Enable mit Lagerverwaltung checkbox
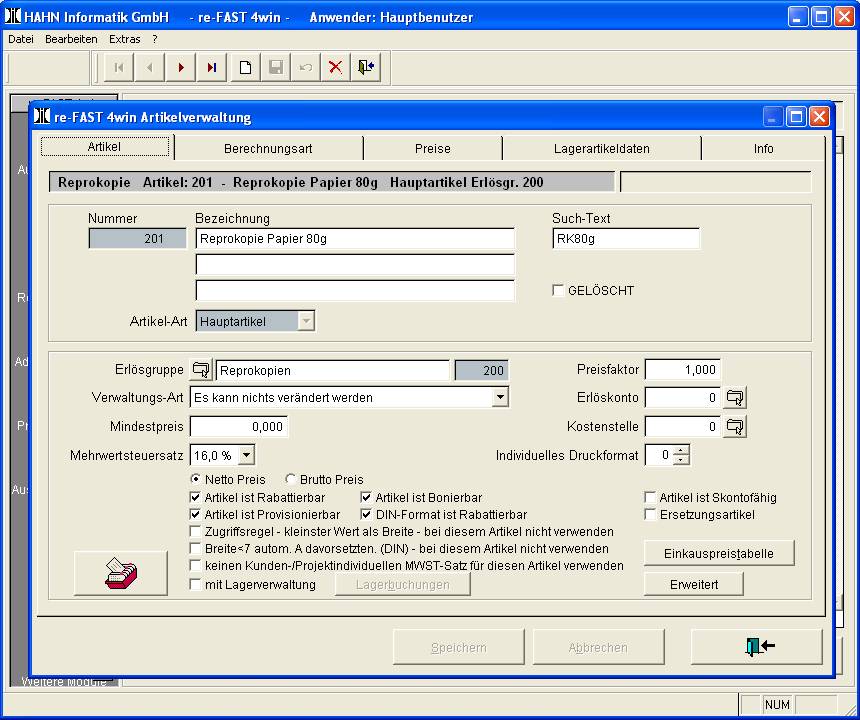The image size is (860, 720). click(195, 585)
